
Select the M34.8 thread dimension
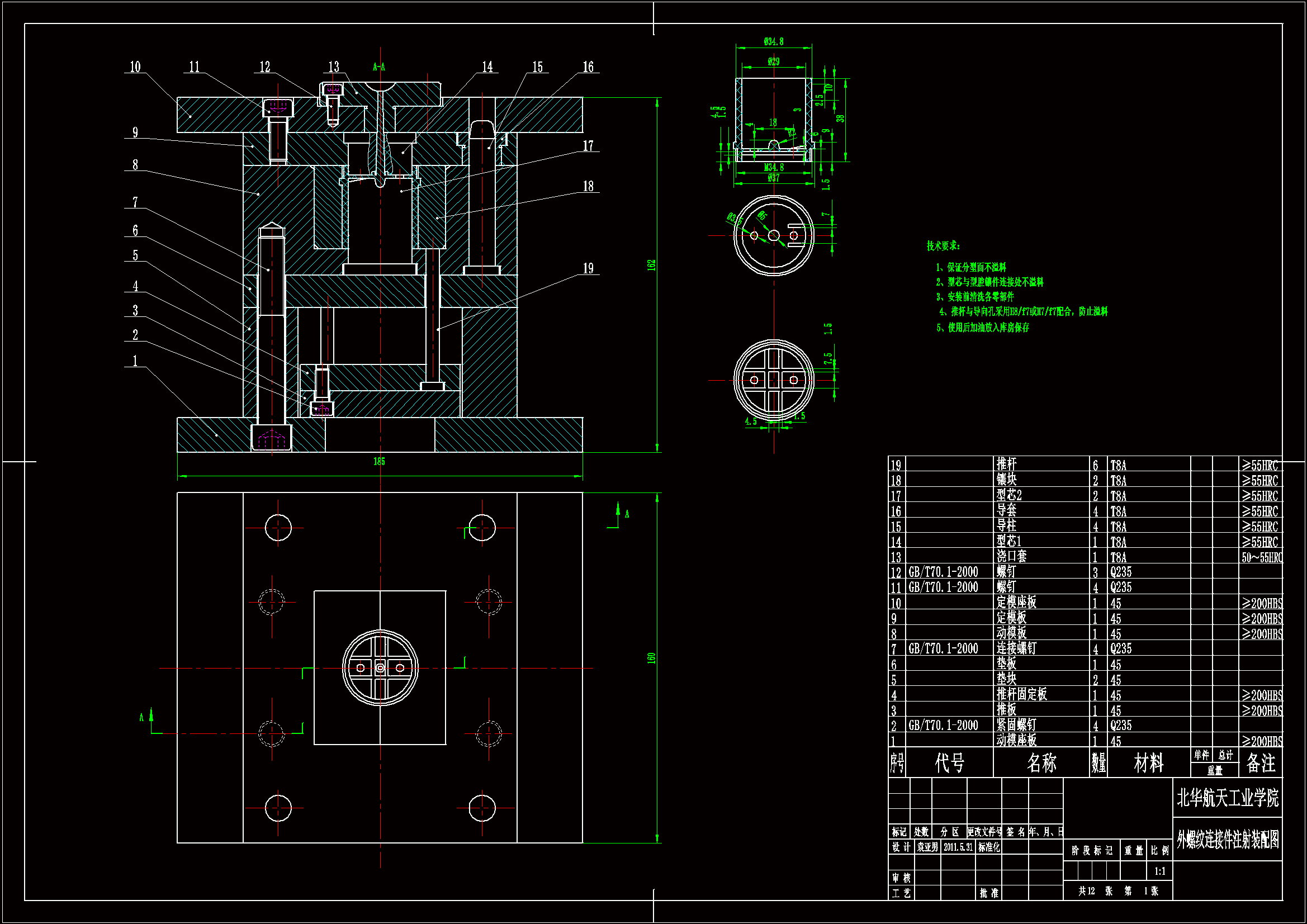tap(773, 167)
